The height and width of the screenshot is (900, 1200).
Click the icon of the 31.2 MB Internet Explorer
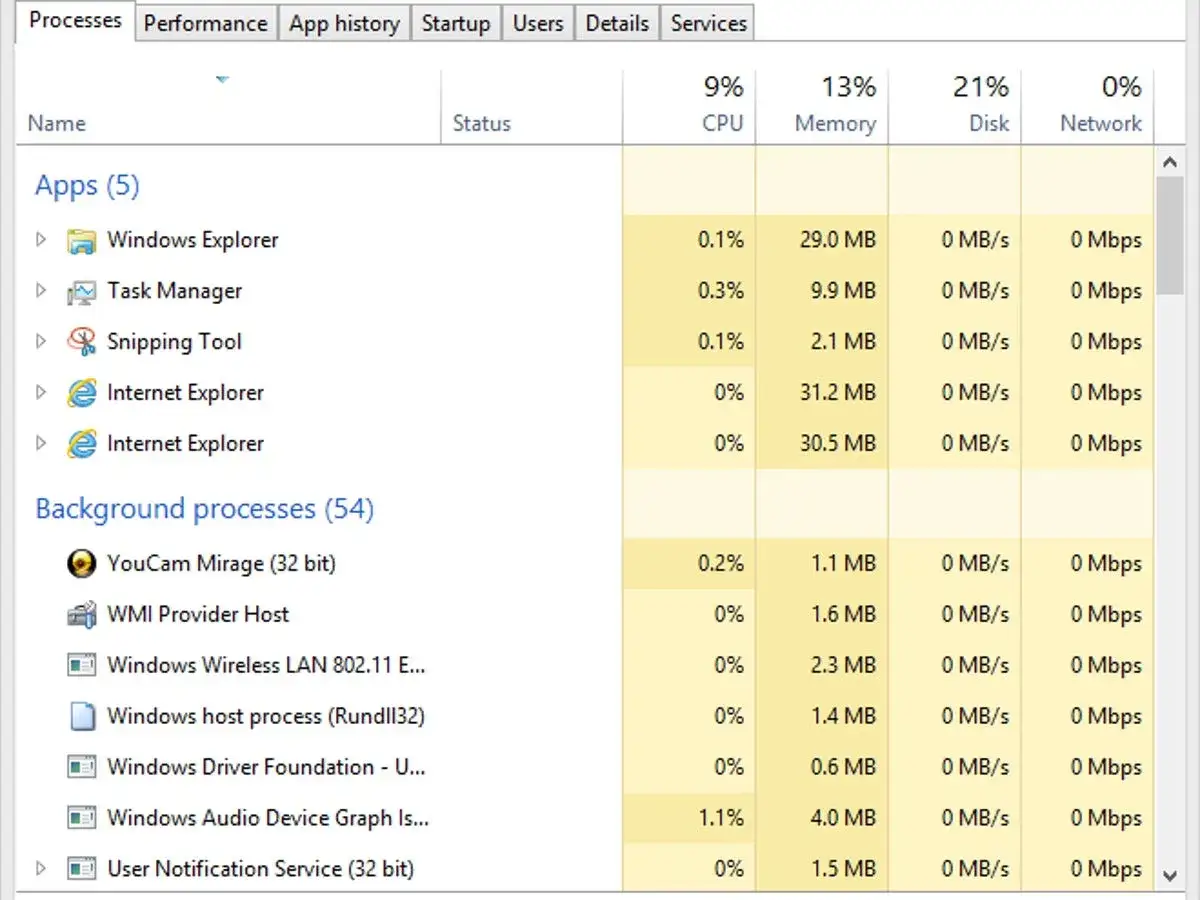point(81,393)
